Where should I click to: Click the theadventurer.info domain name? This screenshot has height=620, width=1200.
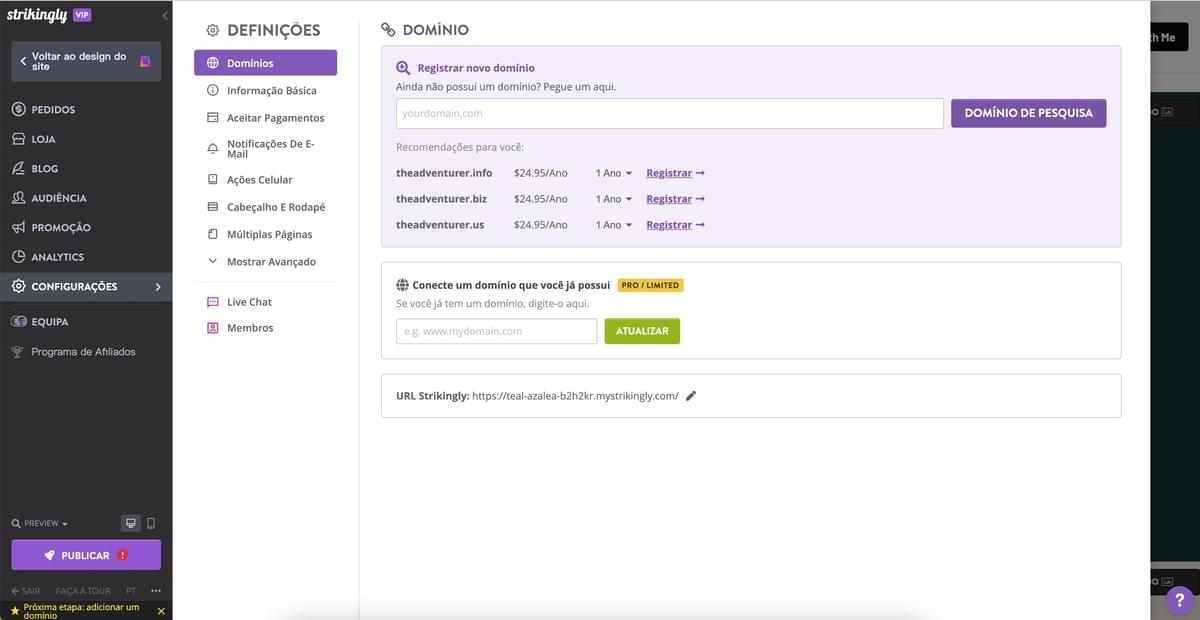coord(444,173)
